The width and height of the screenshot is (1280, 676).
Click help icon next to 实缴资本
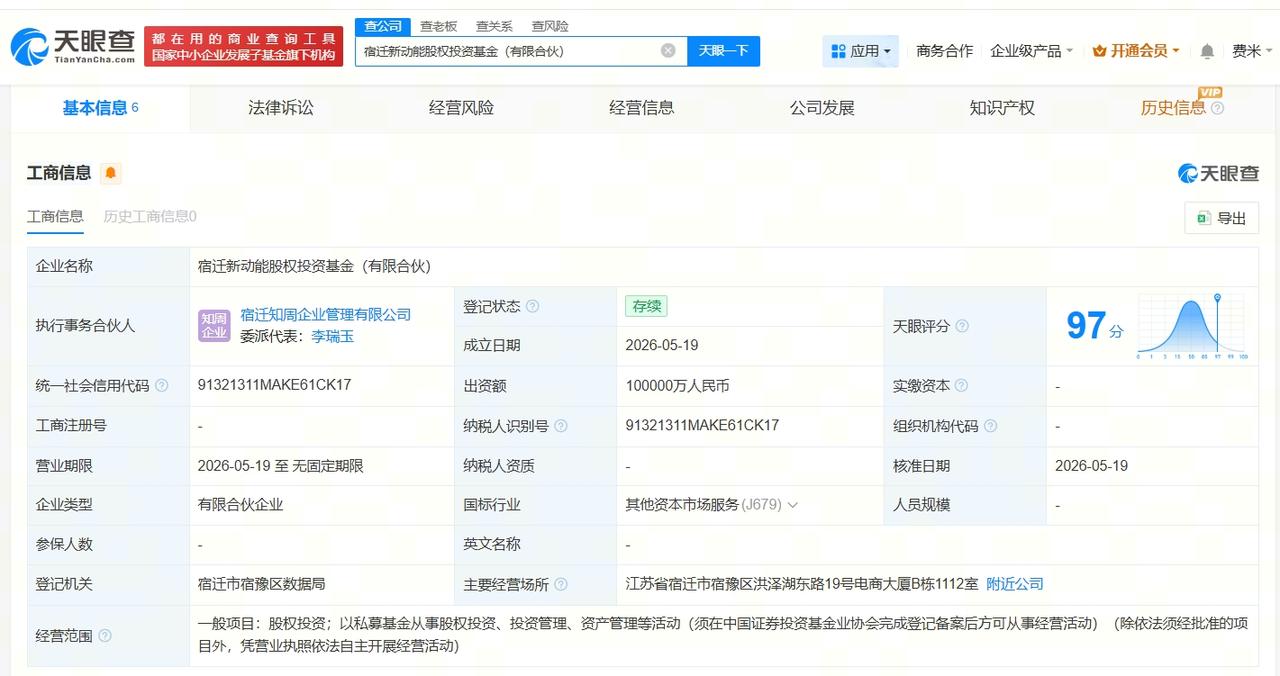tap(962, 386)
